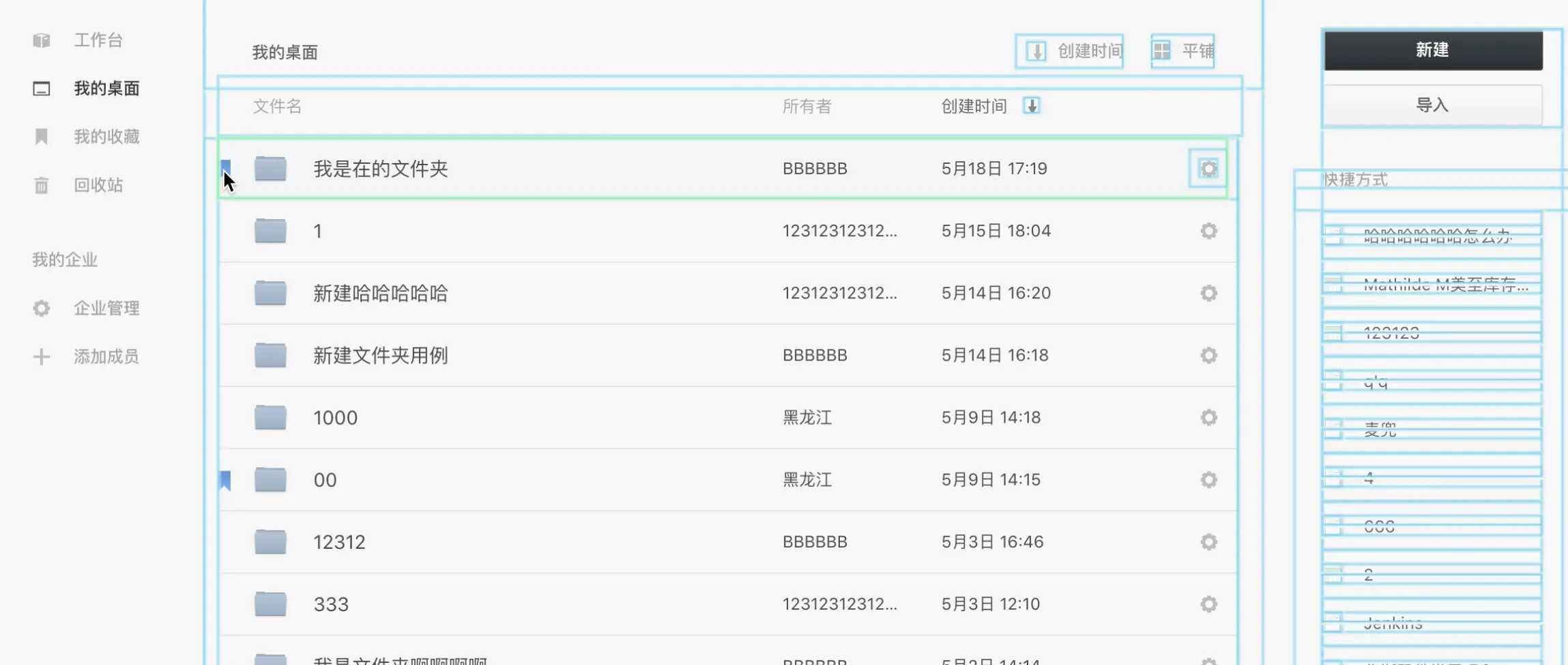
Task: Click sort arrow in 创建时间 column header
Action: tap(1032, 106)
